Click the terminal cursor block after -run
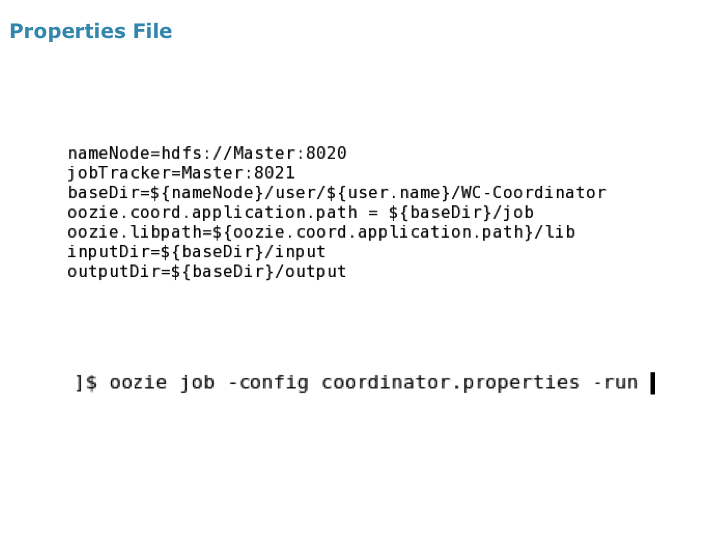The height and width of the screenshot is (540, 720). [x=652, y=383]
